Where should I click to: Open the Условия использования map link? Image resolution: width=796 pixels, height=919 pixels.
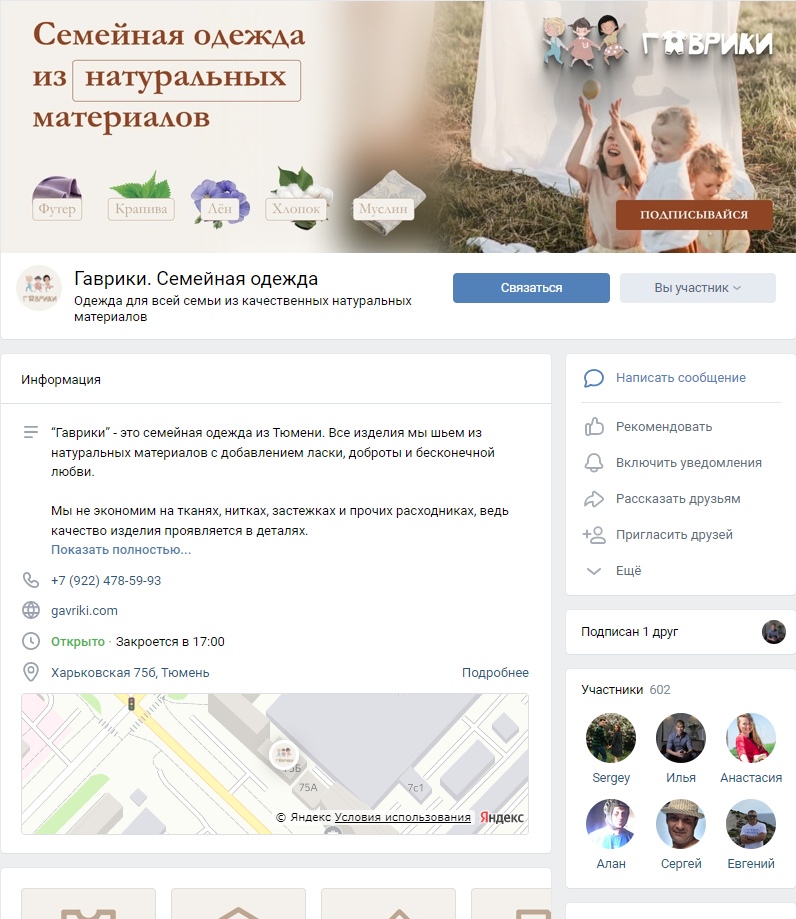tap(403, 817)
